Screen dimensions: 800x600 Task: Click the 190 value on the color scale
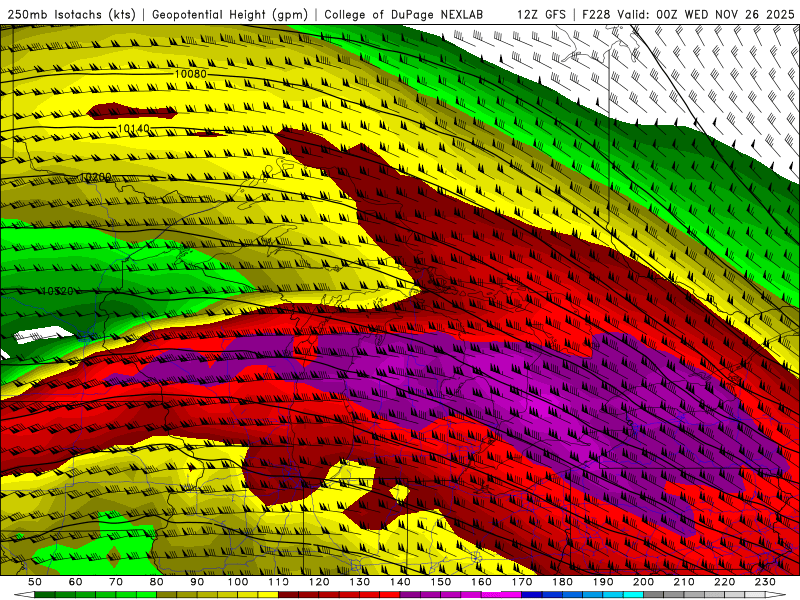point(603,582)
